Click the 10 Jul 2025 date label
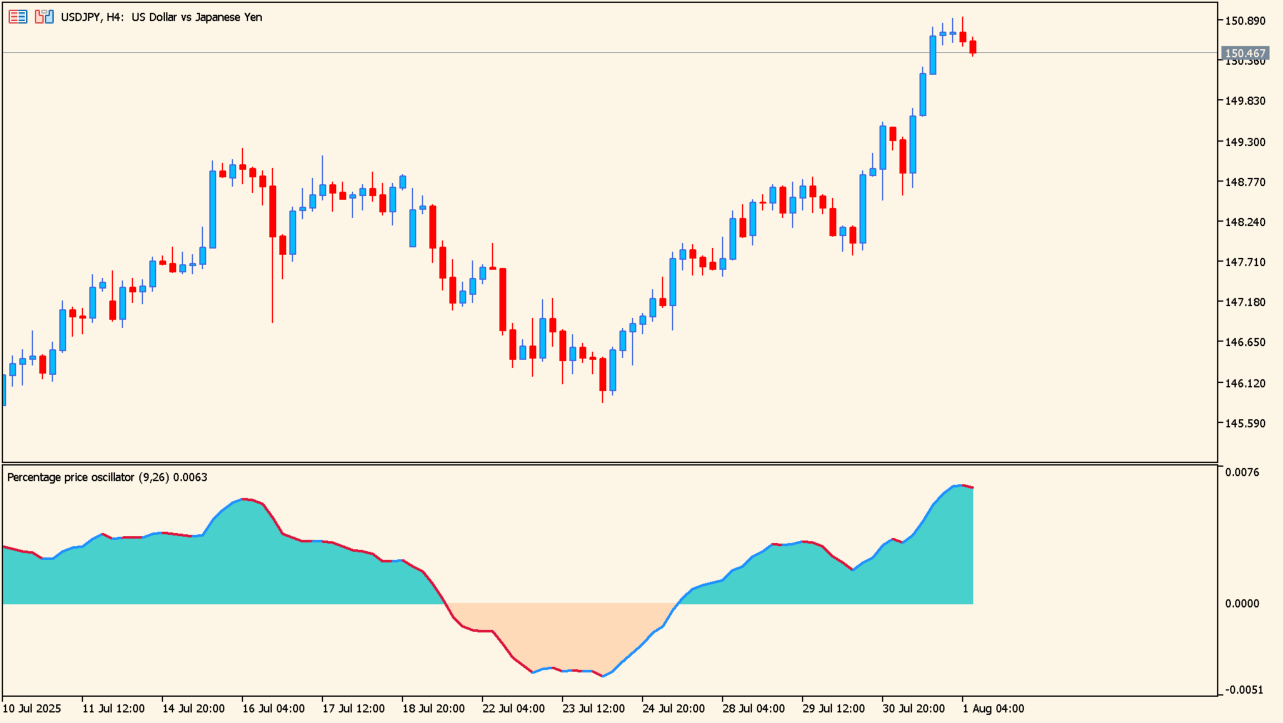Screen dimensions: 1284x723 (32, 709)
